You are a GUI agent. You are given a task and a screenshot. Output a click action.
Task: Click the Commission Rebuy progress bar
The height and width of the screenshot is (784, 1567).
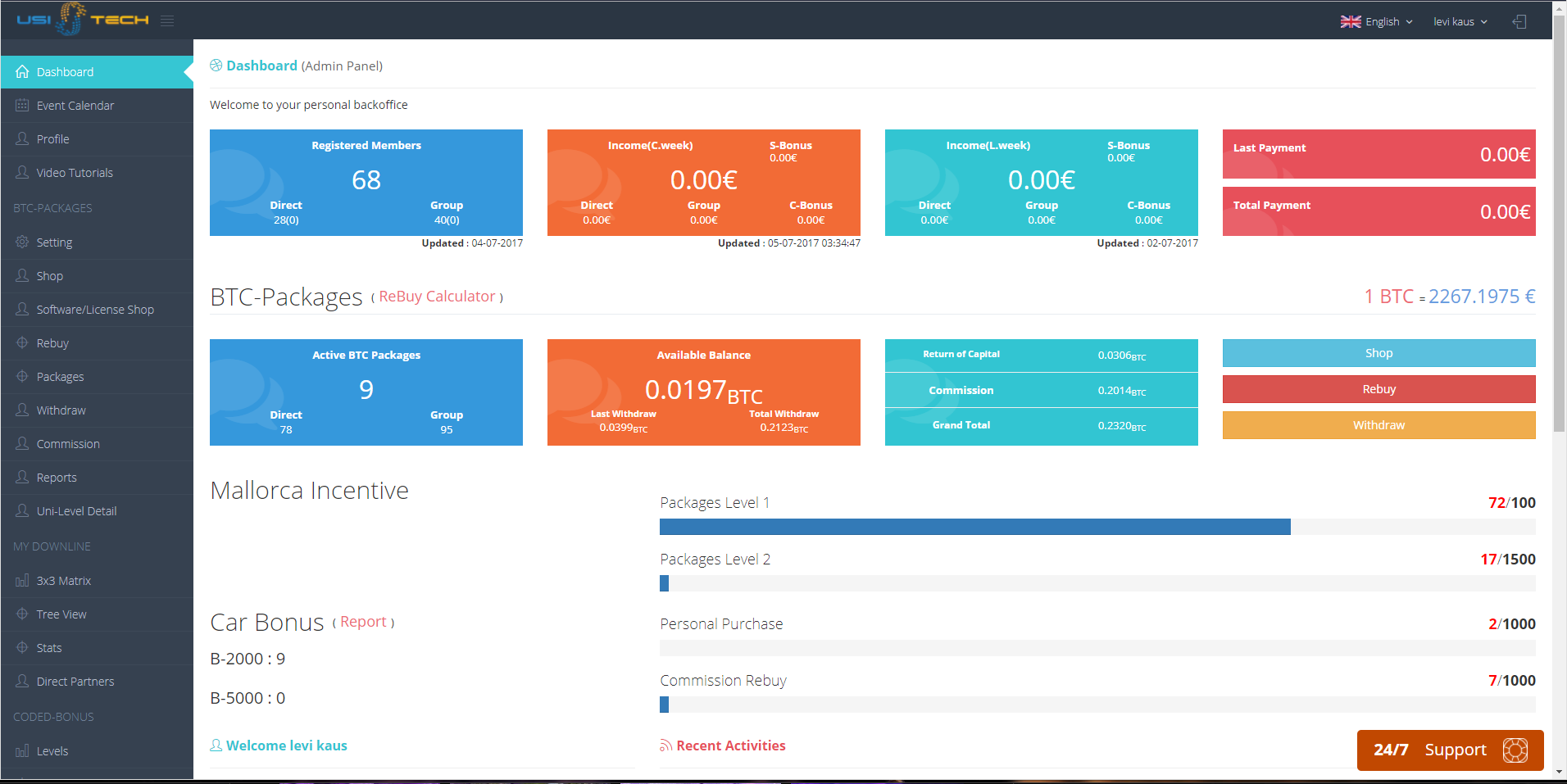pos(1097,705)
